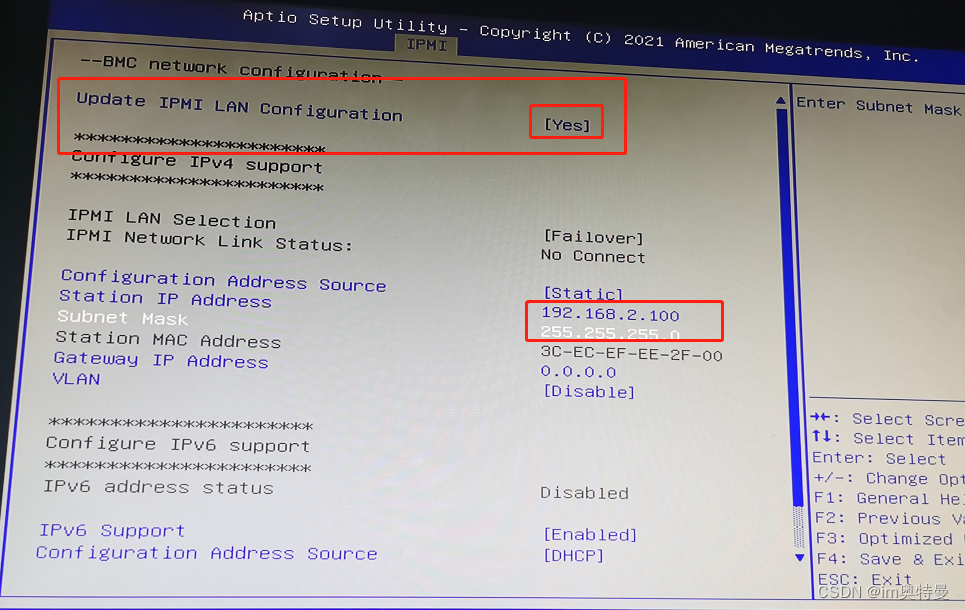Toggle the VLAN [Disable] value
This screenshot has width=965, height=610.
pos(588,391)
